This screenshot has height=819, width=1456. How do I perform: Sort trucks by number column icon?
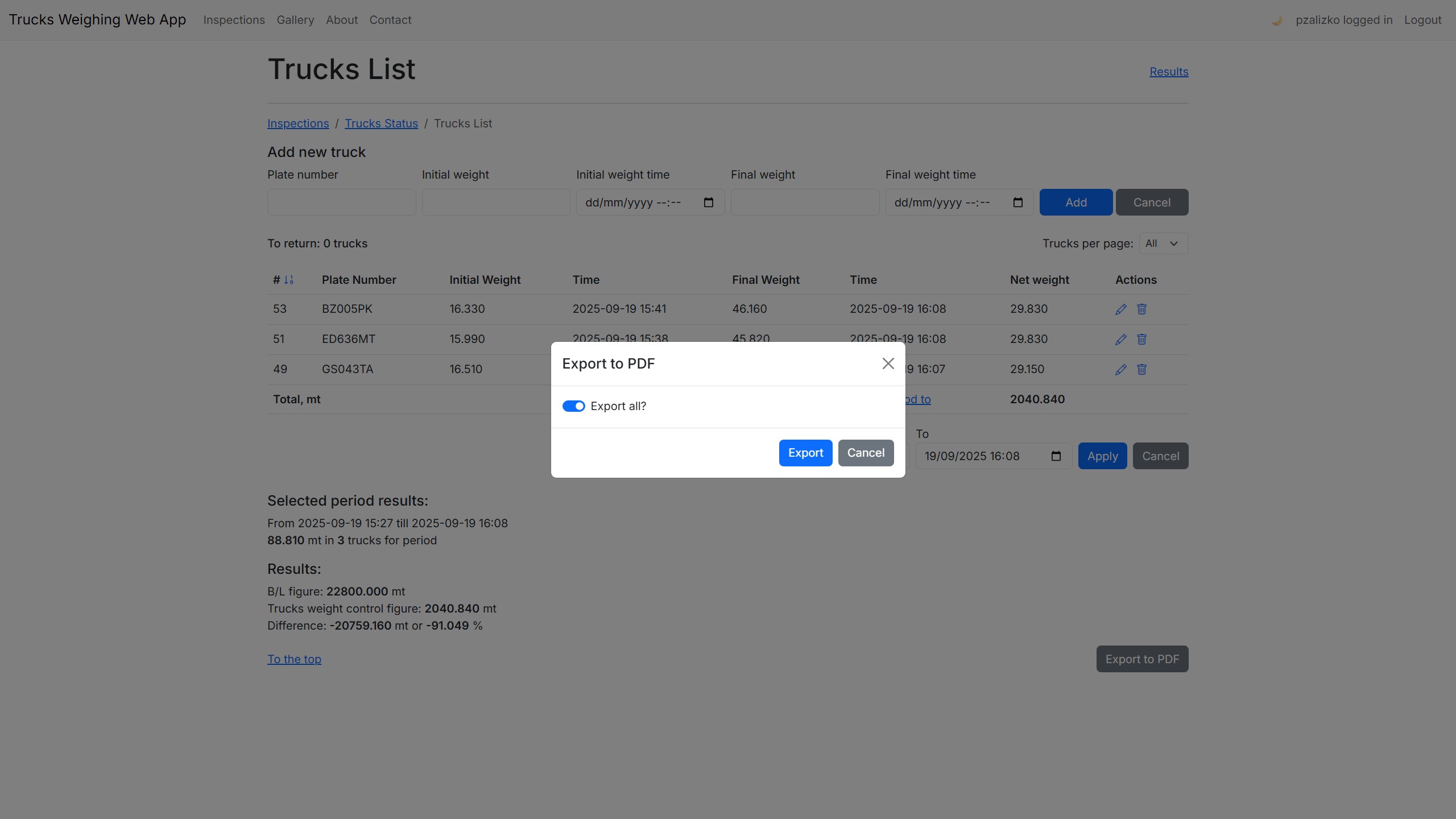tap(289, 280)
